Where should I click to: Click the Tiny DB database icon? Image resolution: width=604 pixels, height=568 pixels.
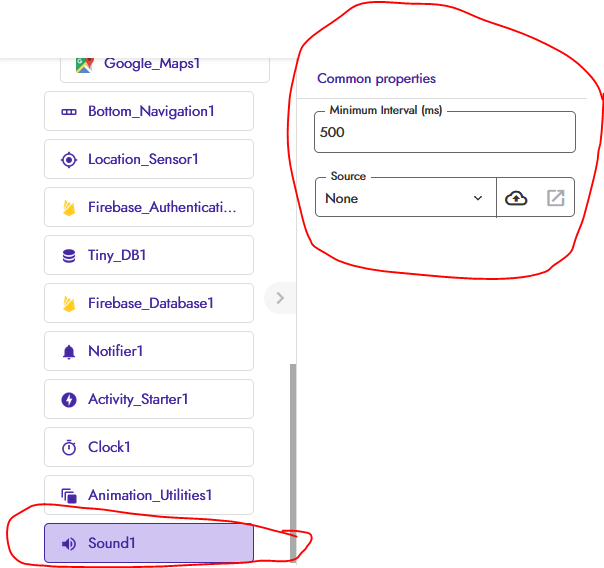point(69,255)
